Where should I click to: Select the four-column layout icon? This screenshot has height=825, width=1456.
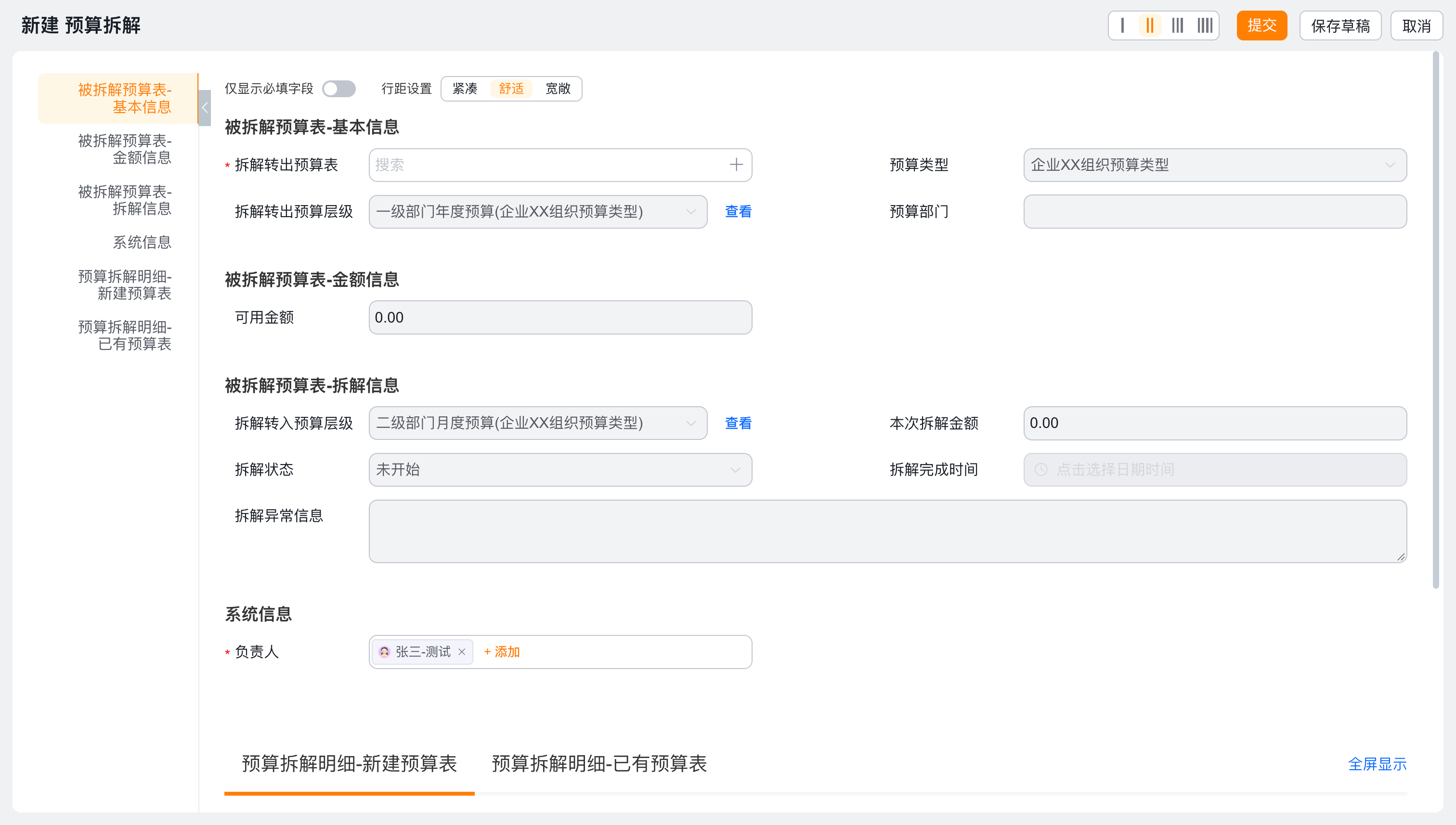point(1205,26)
